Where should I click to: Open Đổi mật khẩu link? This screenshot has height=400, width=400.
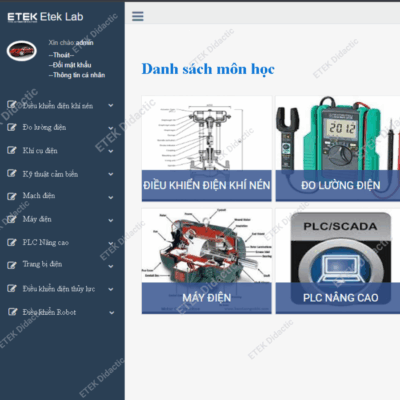[70, 65]
